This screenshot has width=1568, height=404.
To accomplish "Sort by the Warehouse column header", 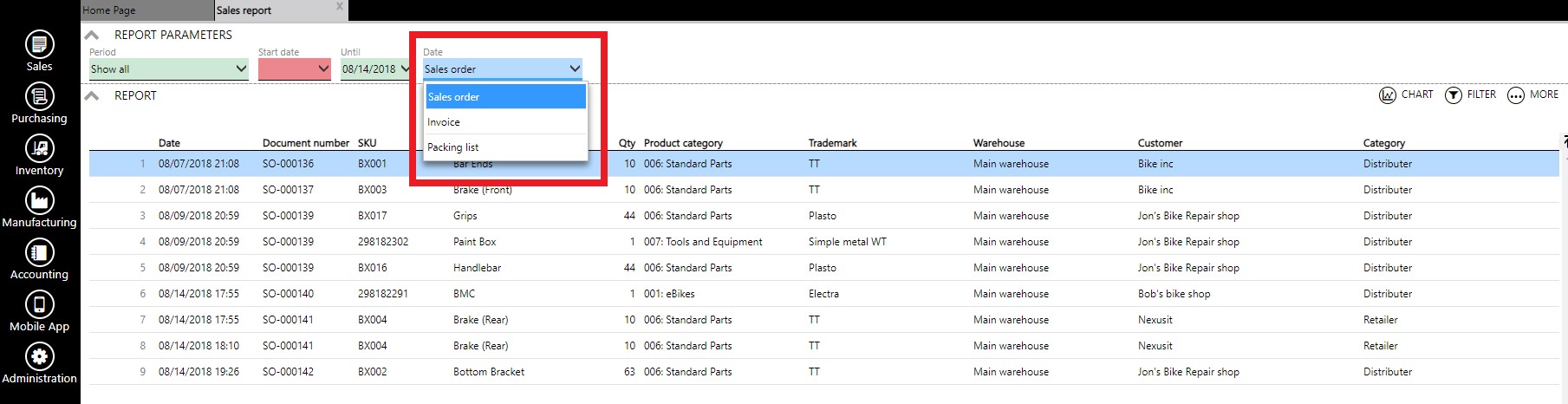I will 999,143.
